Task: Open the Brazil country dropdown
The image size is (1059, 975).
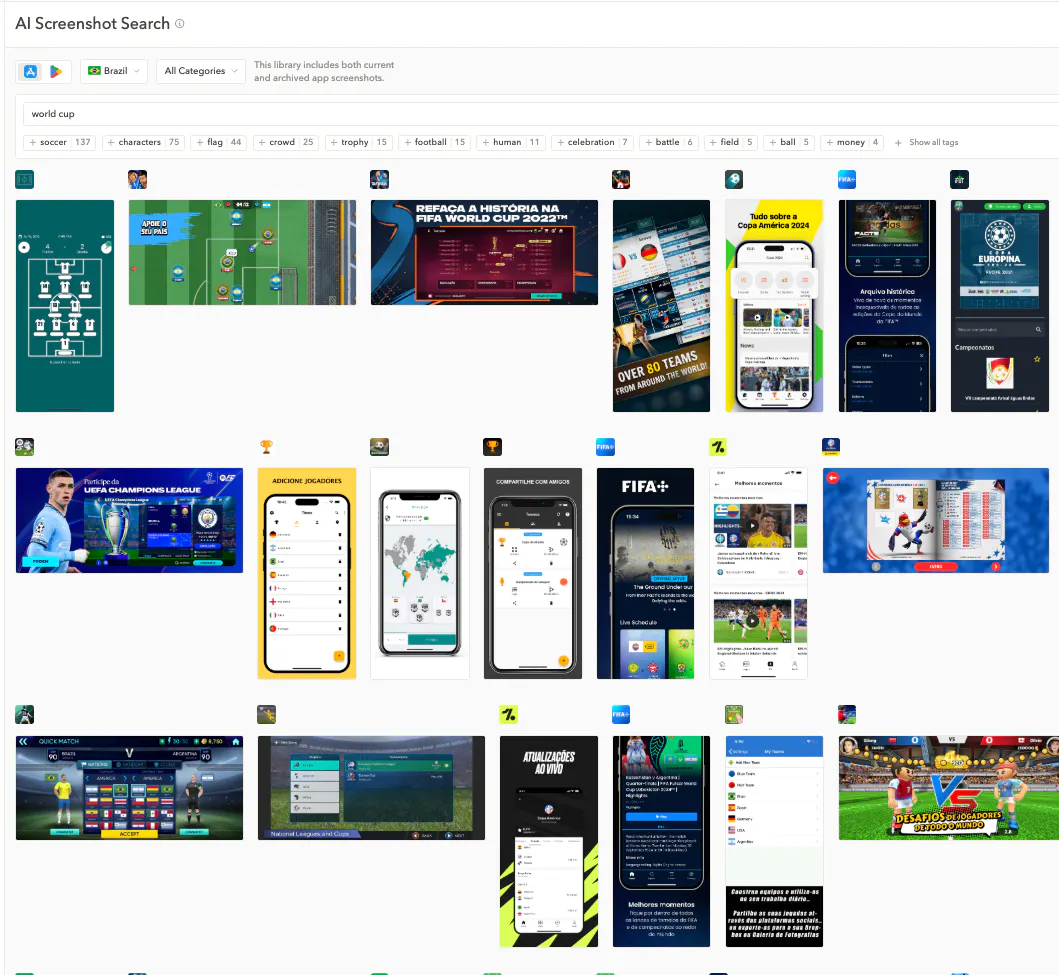Action: point(114,71)
